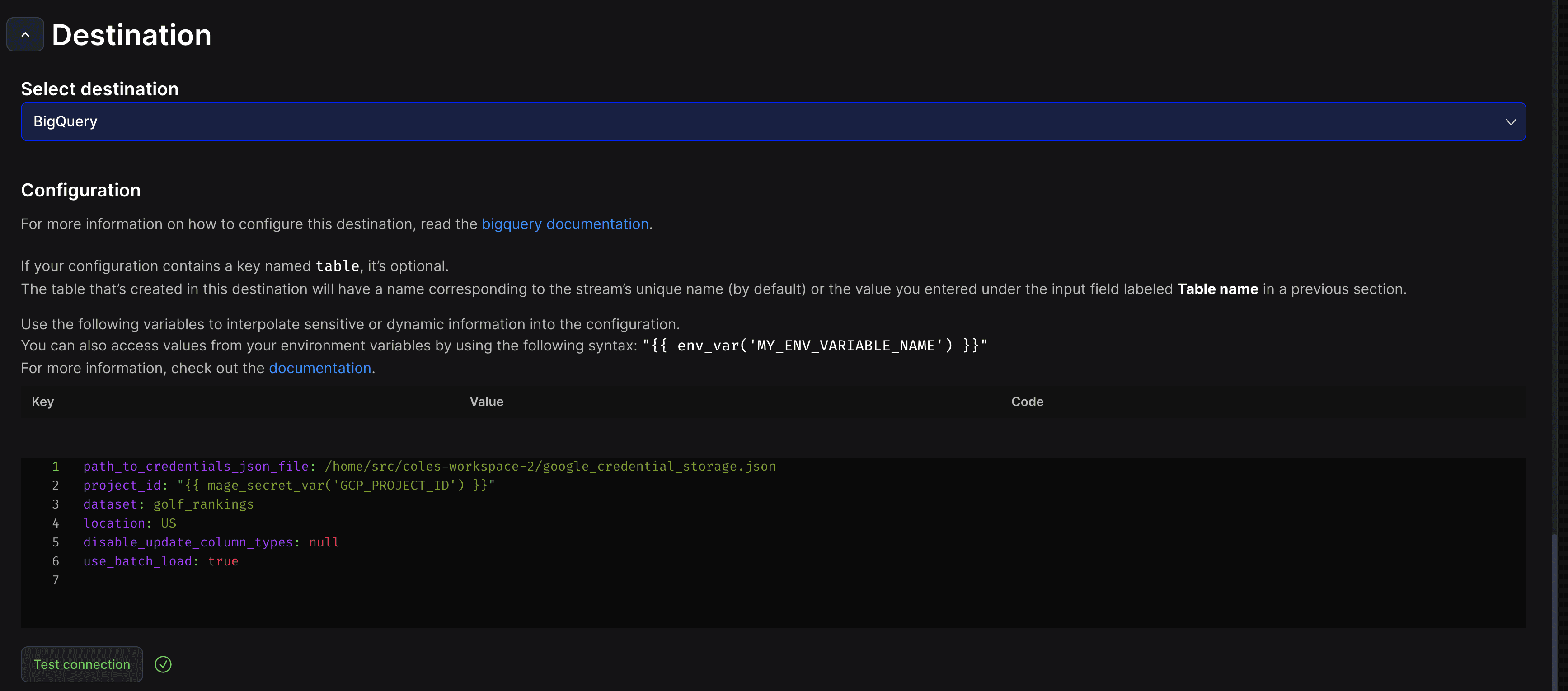Image resolution: width=1568 pixels, height=691 pixels.
Task: Open the BigQuery destination dropdown
Action: (773, 121)
